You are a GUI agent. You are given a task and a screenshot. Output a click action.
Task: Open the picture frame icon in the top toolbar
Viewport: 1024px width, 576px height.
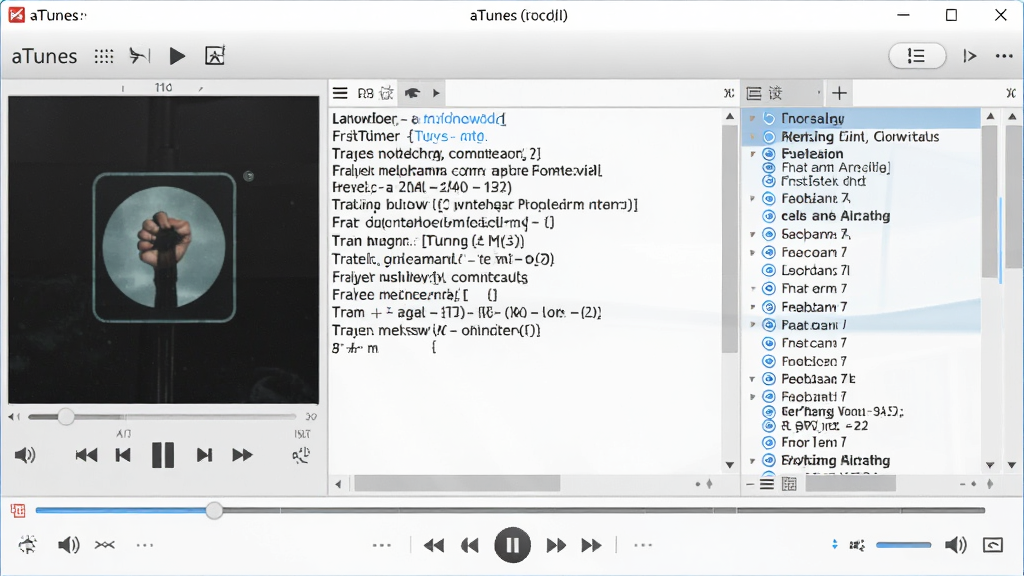tap(215, 56)
